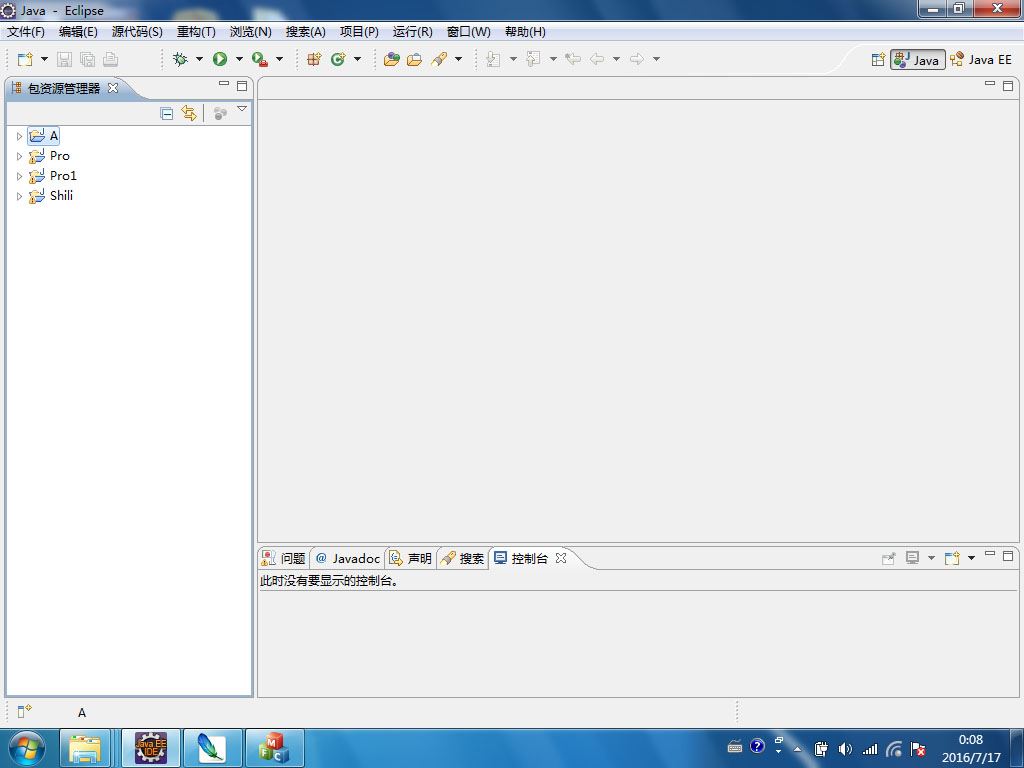Viewport: 1024px width, 768px height.
Task: Click the Display Selected Console icon
Action: click(912, 558)
